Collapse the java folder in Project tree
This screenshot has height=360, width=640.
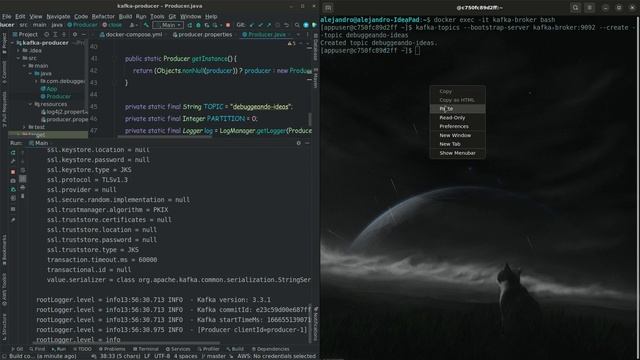click(x=30, y=73)
